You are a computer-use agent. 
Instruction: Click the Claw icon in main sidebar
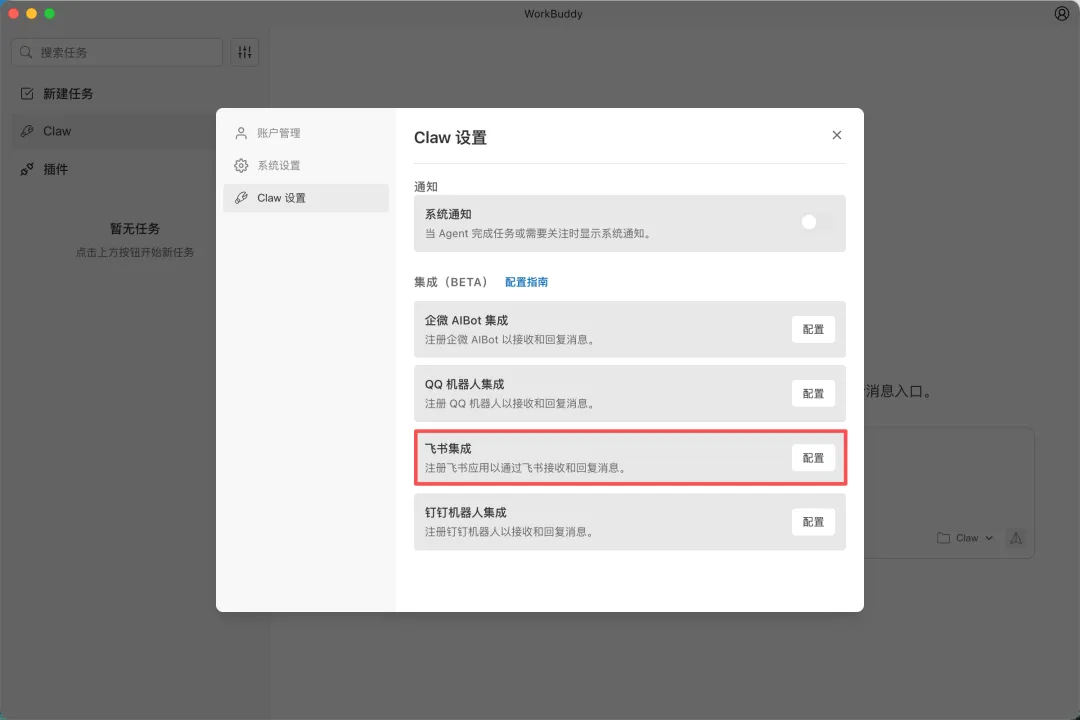[27, 131]
